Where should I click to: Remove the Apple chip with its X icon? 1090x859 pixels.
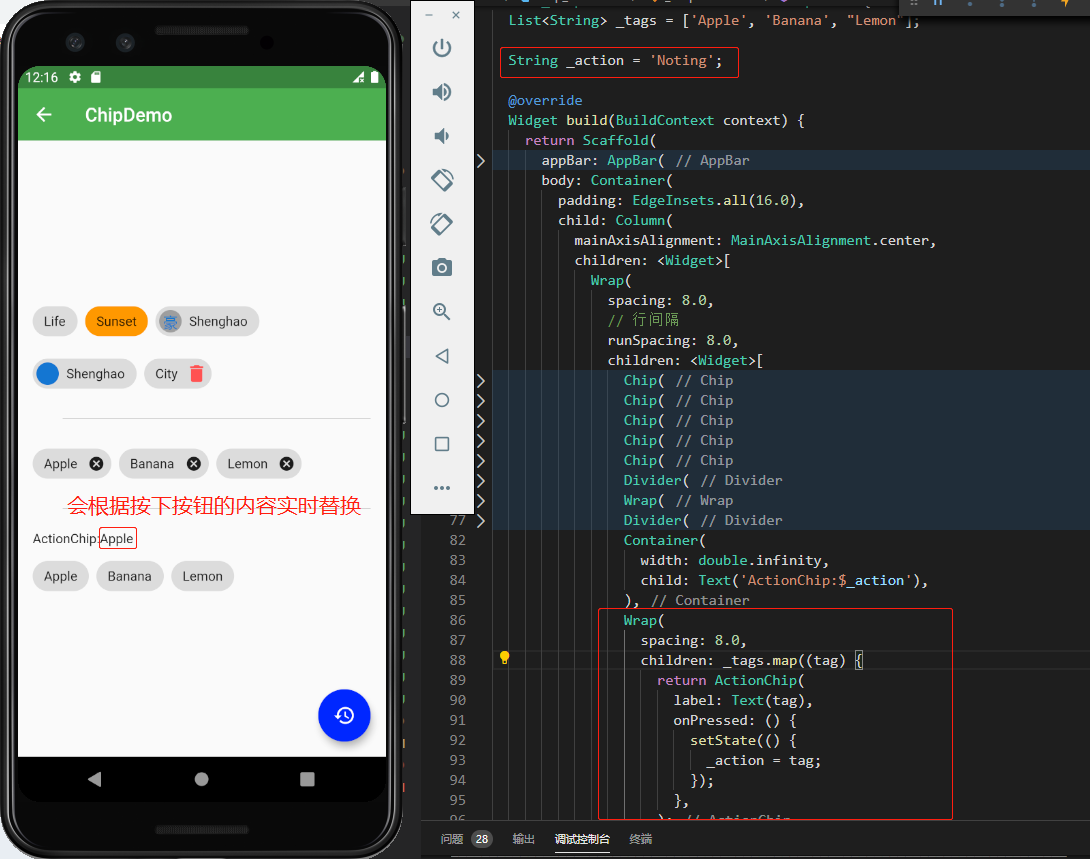coord(97,464)
